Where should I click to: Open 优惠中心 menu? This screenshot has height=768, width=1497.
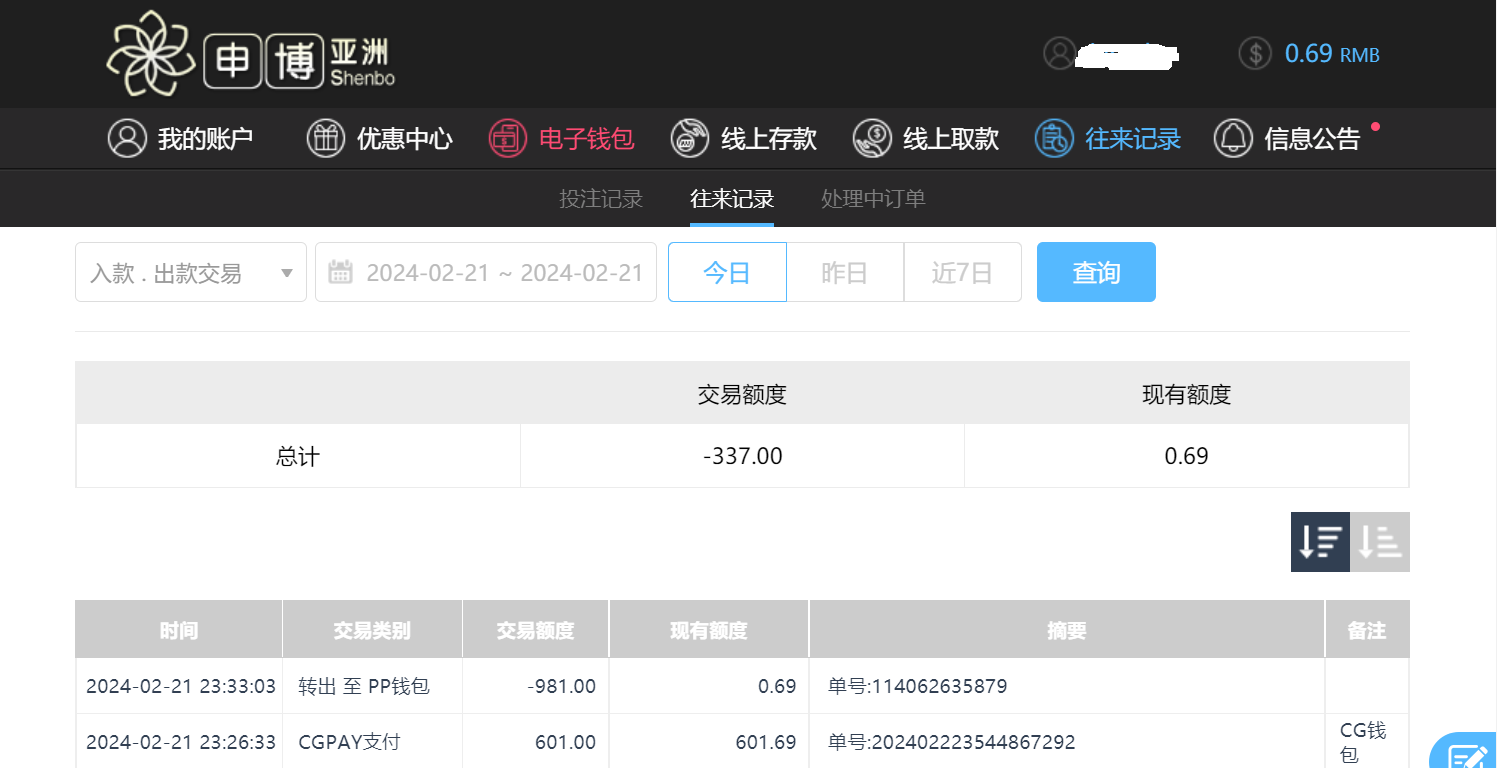pos(380,138)
